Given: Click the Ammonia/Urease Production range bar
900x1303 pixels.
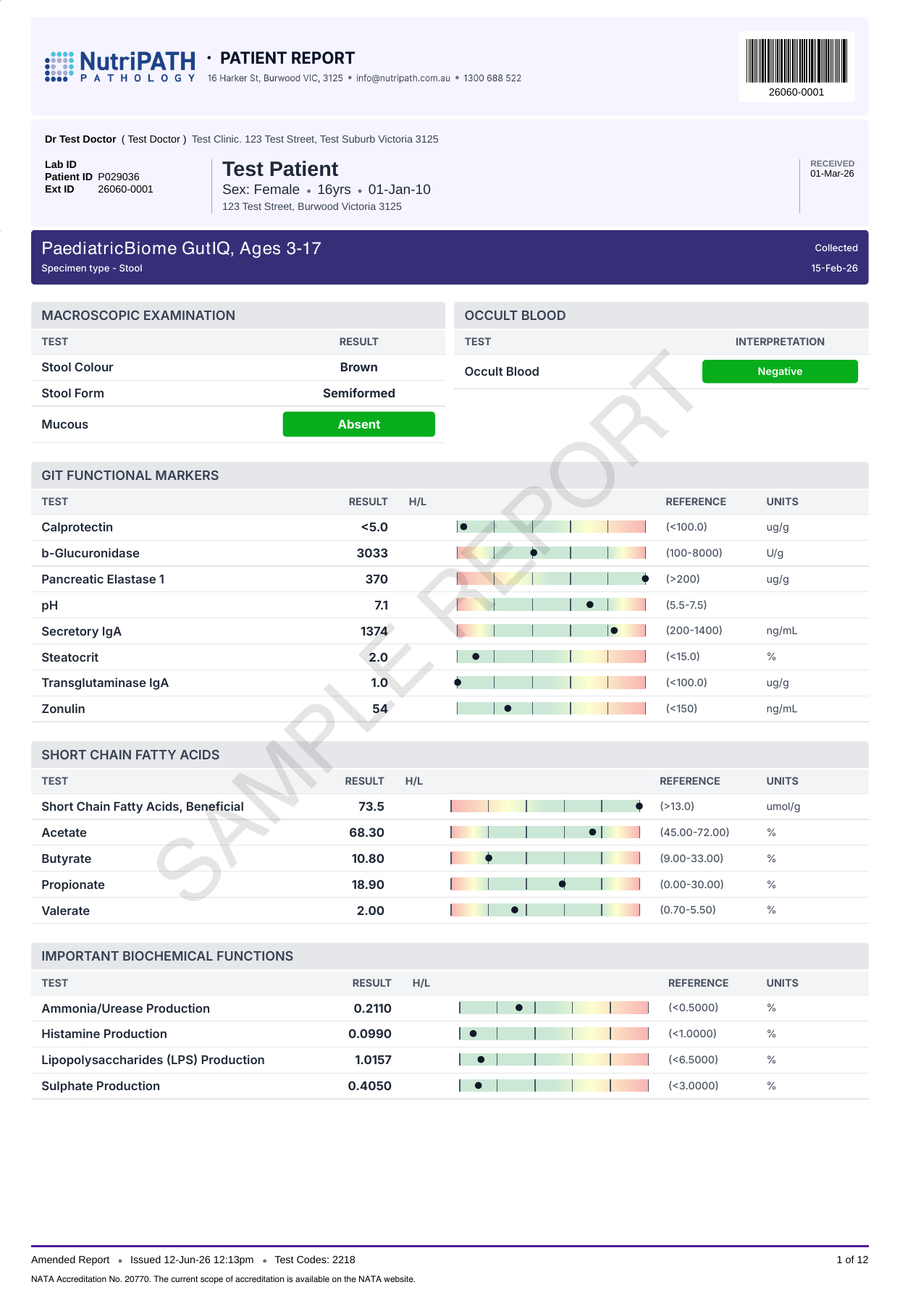Looking at the screenshot, I should pyautogui.click(x=553, y=1008).
